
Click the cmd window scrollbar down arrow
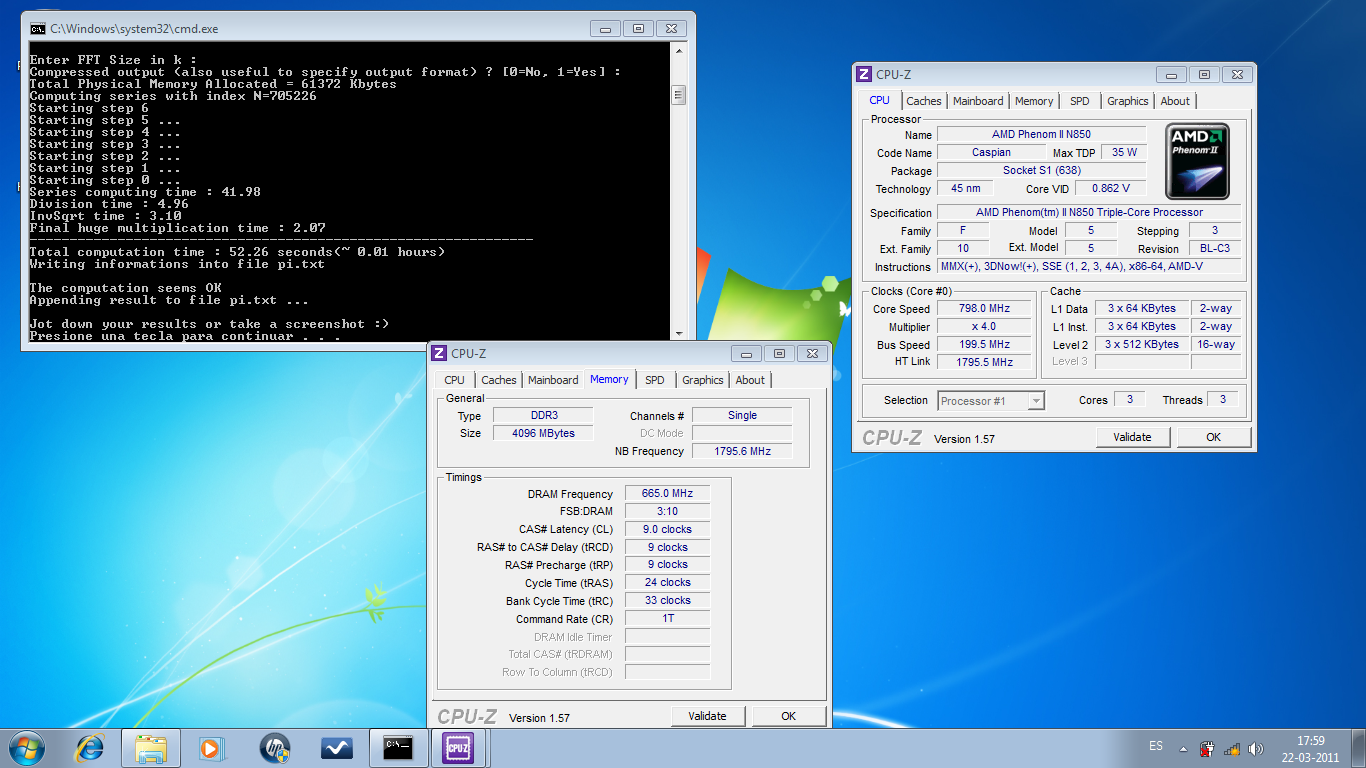click(x=678, y=333)
